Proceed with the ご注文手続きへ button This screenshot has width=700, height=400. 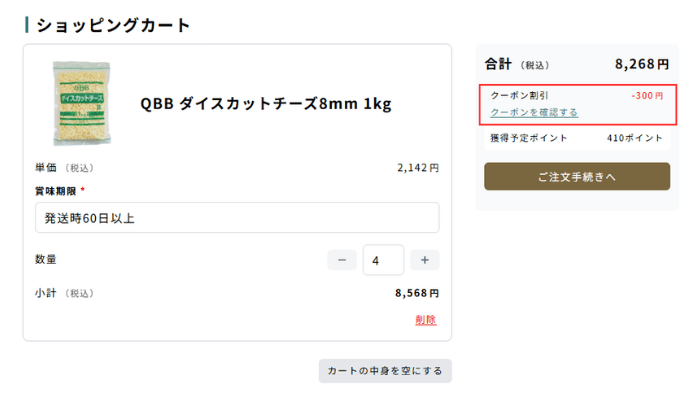(x=577, y=176)
